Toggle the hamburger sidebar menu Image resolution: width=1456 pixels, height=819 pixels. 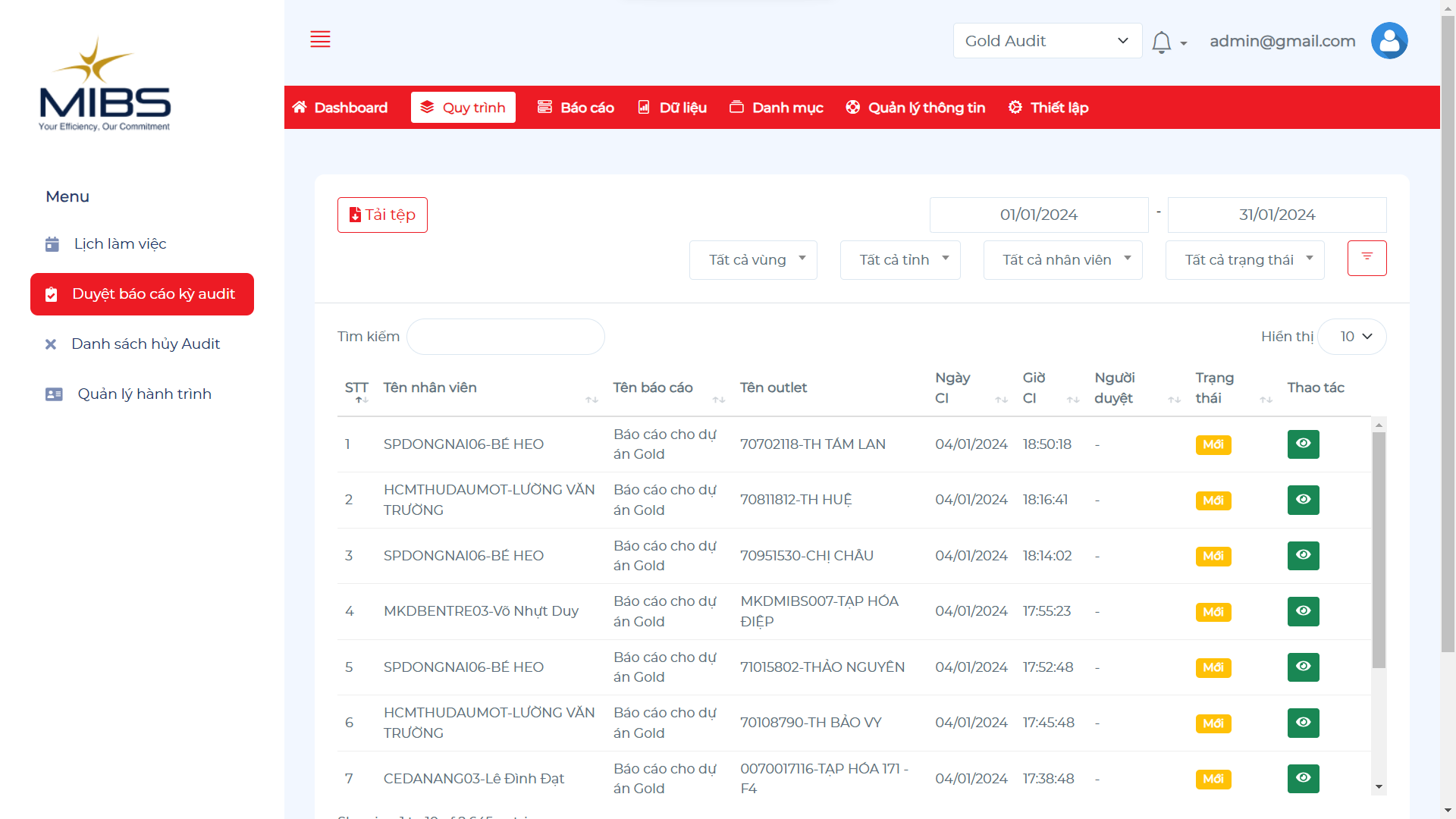320,40
